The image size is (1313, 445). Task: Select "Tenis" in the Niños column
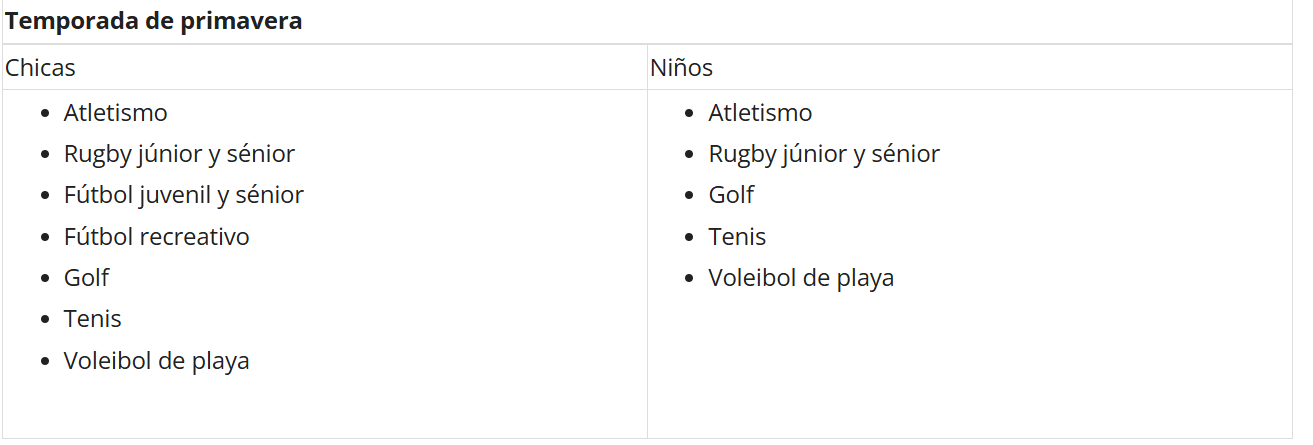[737, 237]
